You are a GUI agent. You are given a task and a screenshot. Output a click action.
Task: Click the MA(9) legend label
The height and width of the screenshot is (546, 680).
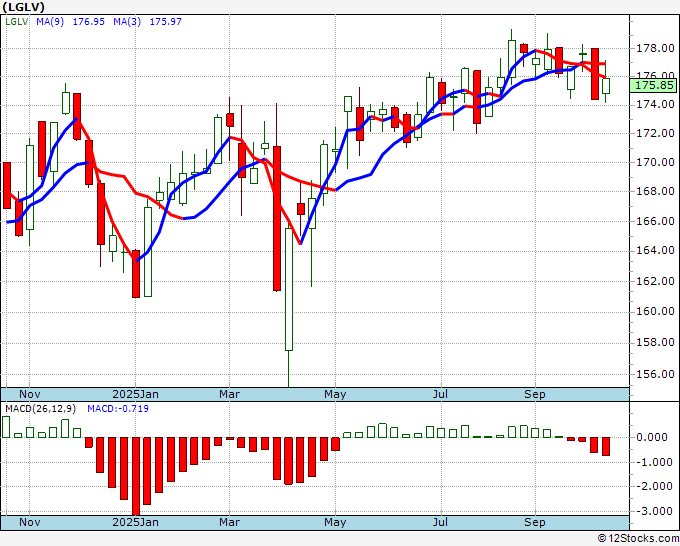point(50,22)
